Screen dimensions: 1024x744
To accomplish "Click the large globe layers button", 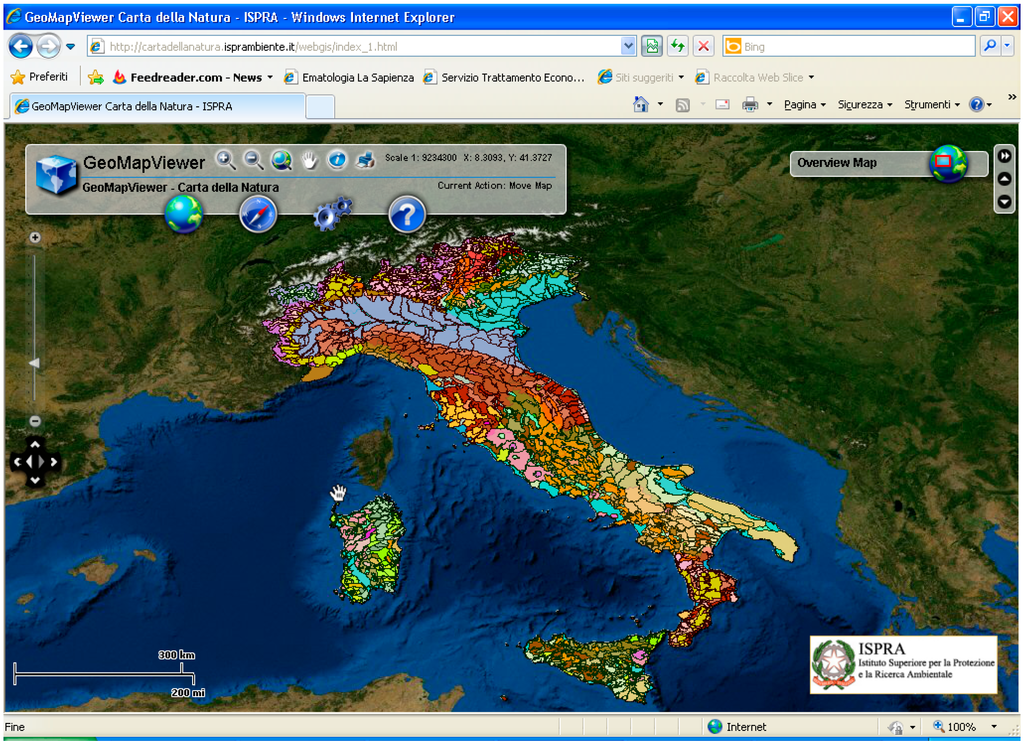I will tap(183, 213).
